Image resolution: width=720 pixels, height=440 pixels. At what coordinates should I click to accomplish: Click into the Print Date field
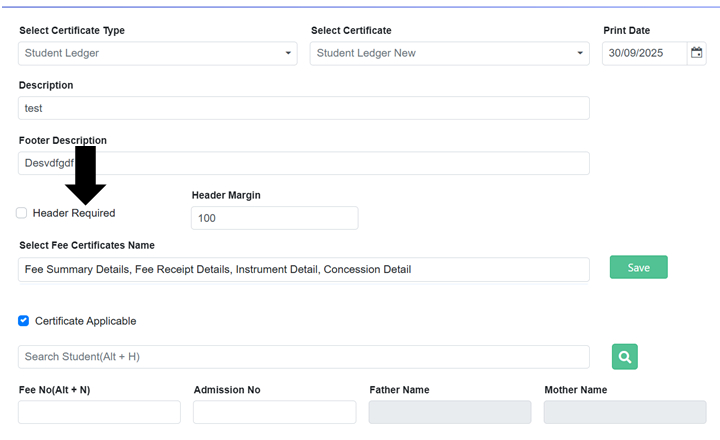tap(645, 53)
